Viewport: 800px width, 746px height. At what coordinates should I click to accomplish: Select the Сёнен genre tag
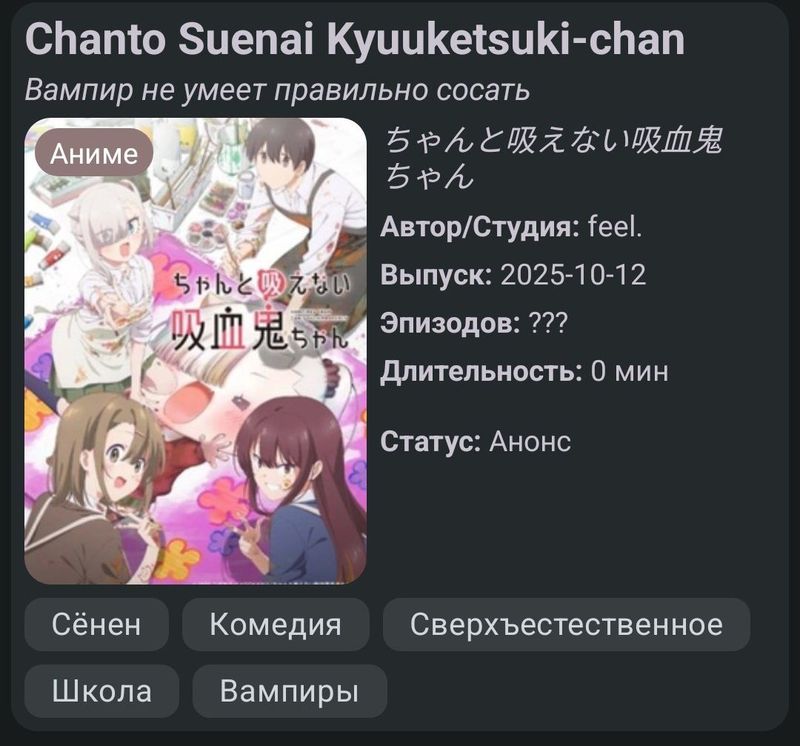(x=96, y=625)
